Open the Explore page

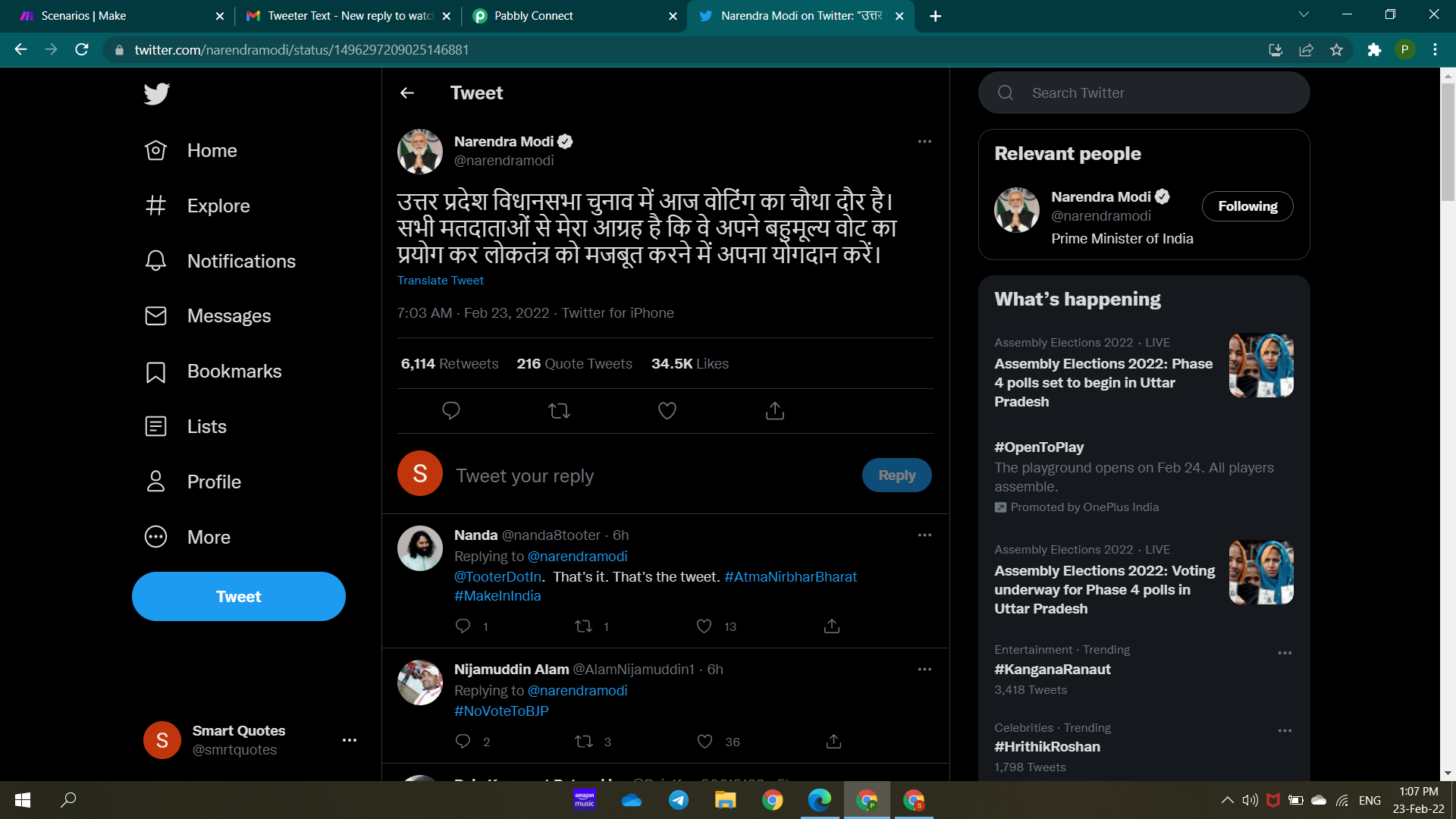(196, 206)
